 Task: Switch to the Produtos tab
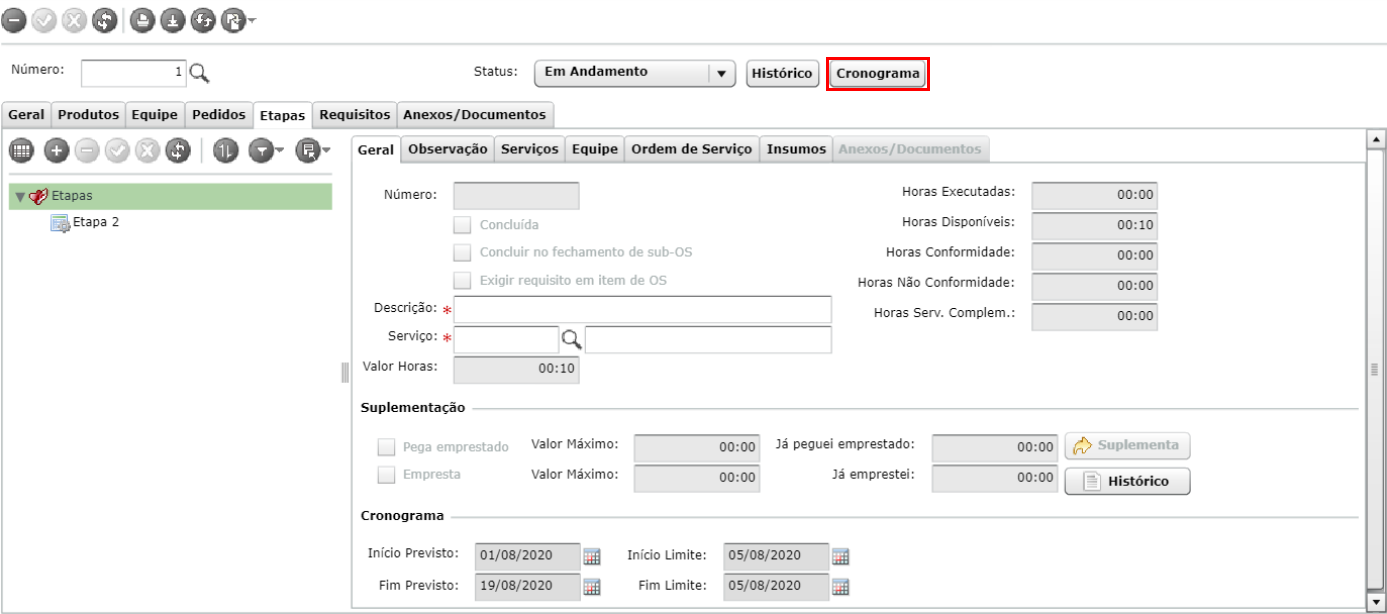coord(88,115)
